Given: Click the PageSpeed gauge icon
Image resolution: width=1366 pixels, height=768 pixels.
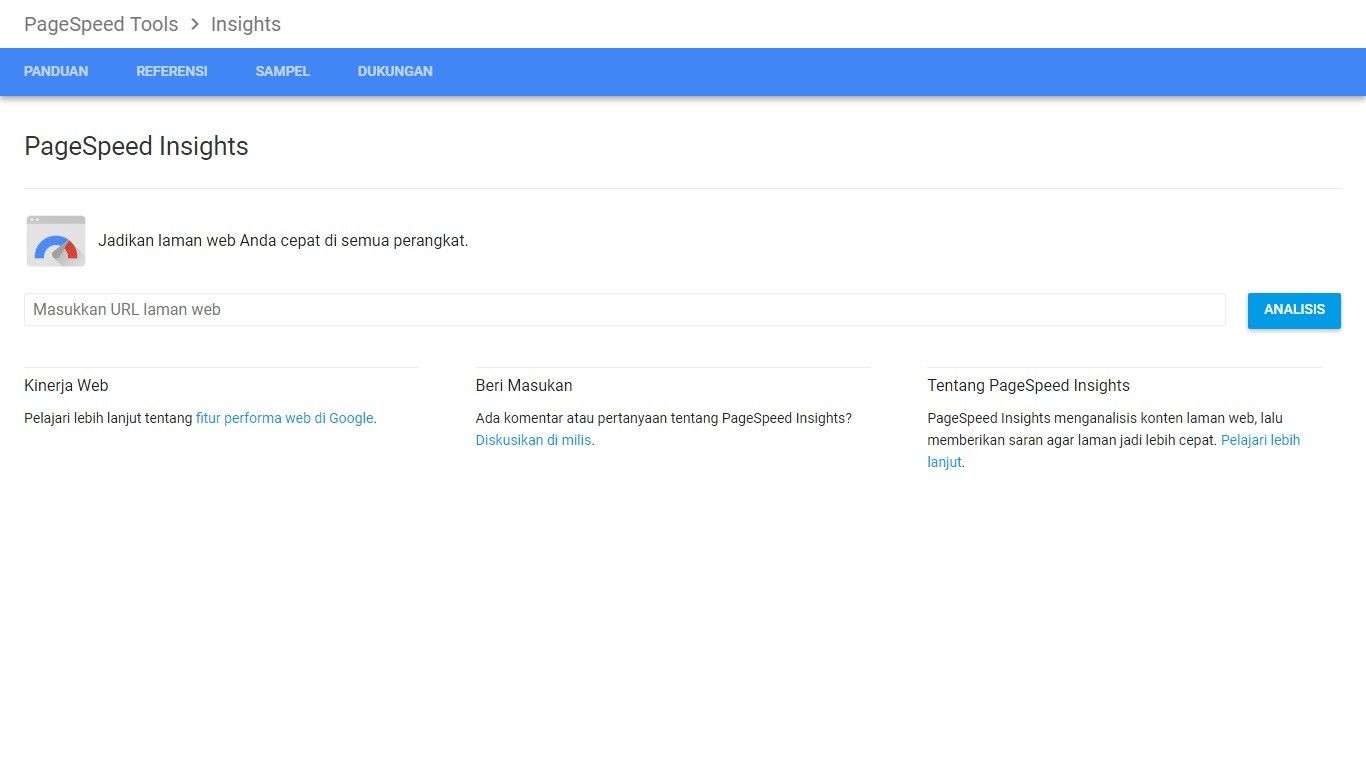Looking at the screenshot, I should tap(56, 241).
